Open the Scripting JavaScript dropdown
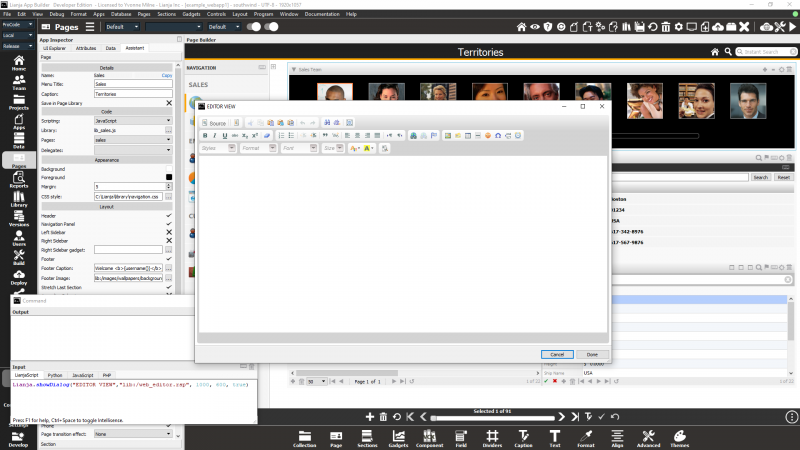Screen dimensions: 800x450 tap(133, 121)
